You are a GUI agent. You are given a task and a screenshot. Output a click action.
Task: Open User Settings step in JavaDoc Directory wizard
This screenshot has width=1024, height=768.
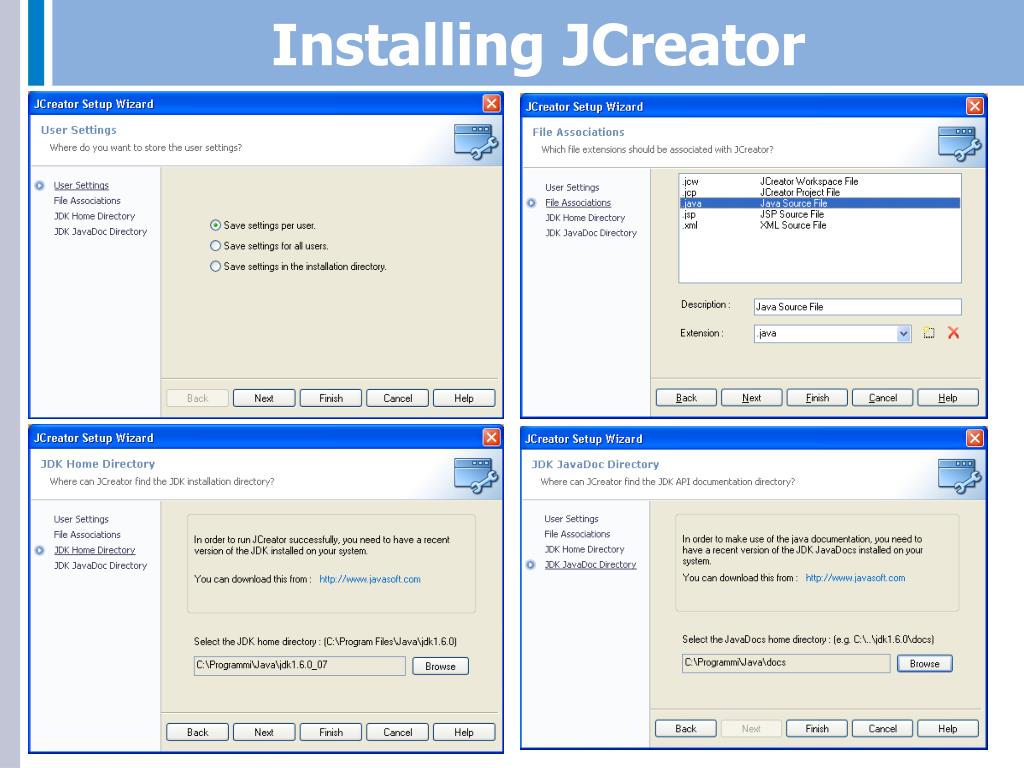click(x=571, y=519)
